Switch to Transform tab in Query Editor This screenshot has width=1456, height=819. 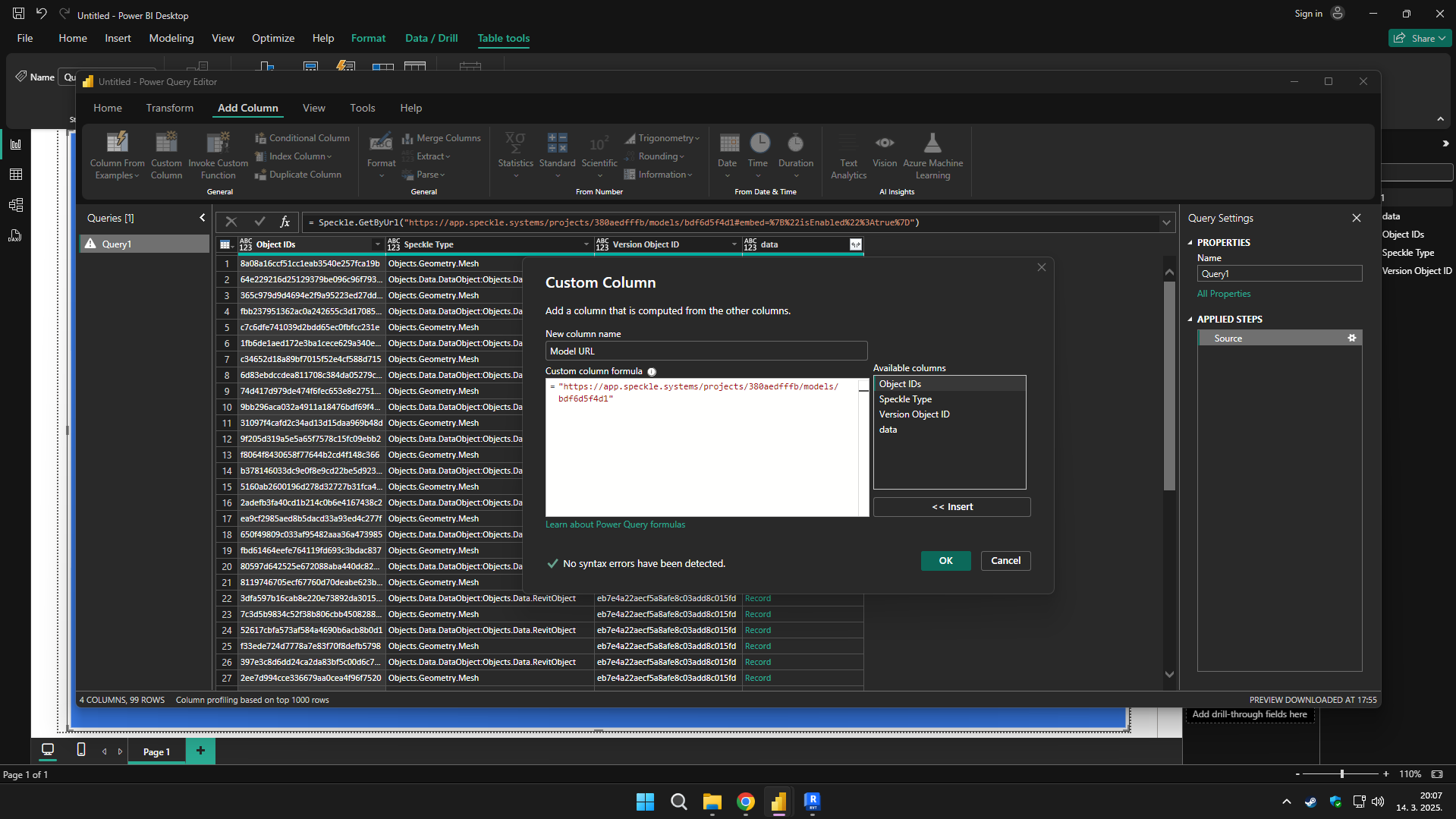pos(169,108)
